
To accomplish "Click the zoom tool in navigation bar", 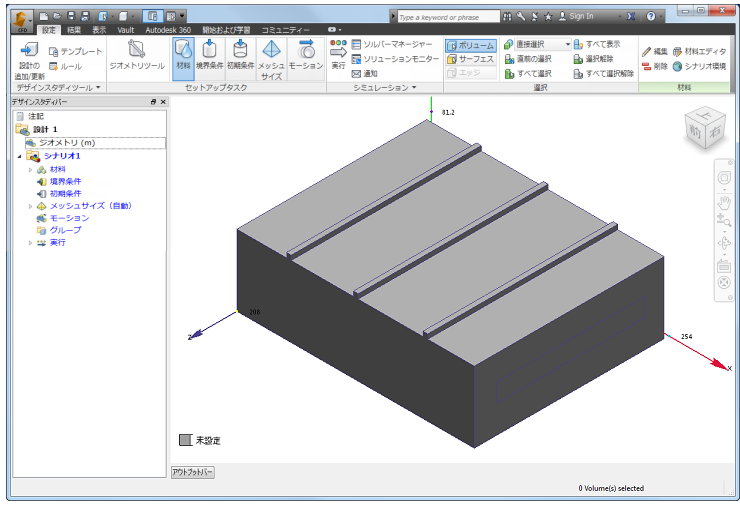I will click(724, 220).
